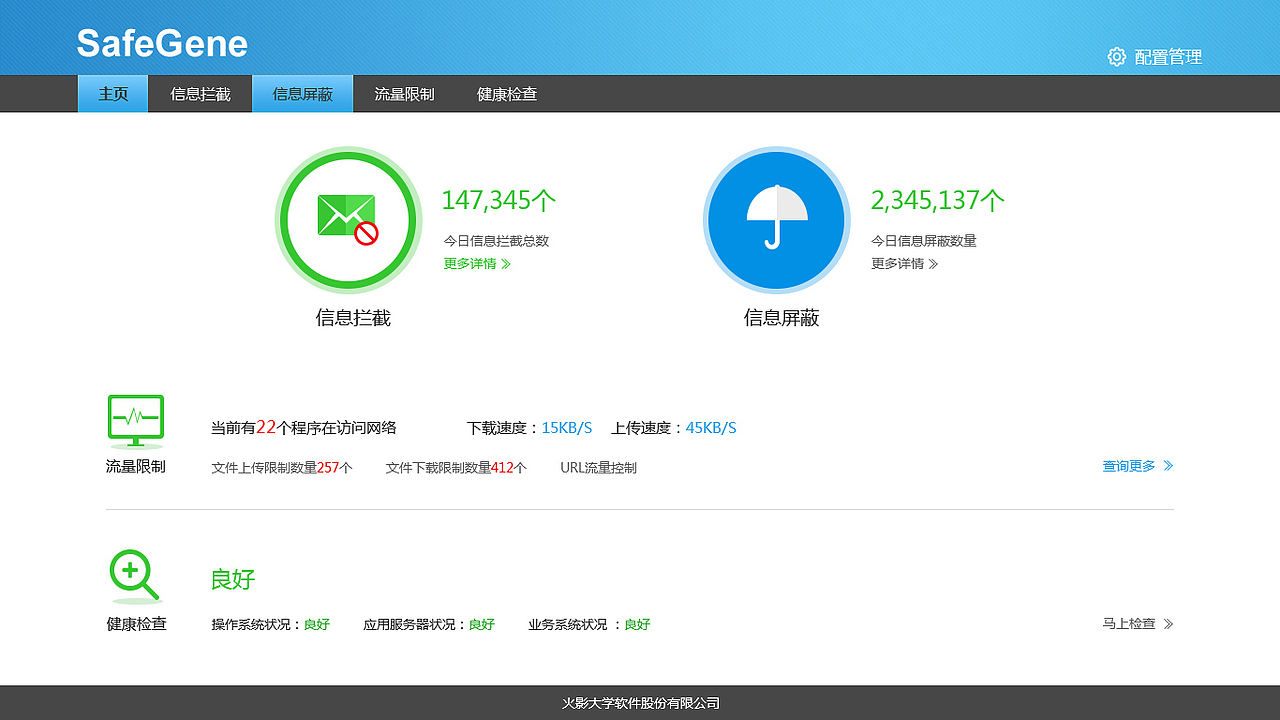The width and height of the screenshot is (1280, 720).
Task: Click 信息拦截 label under green circle
Action: [353, 318]
